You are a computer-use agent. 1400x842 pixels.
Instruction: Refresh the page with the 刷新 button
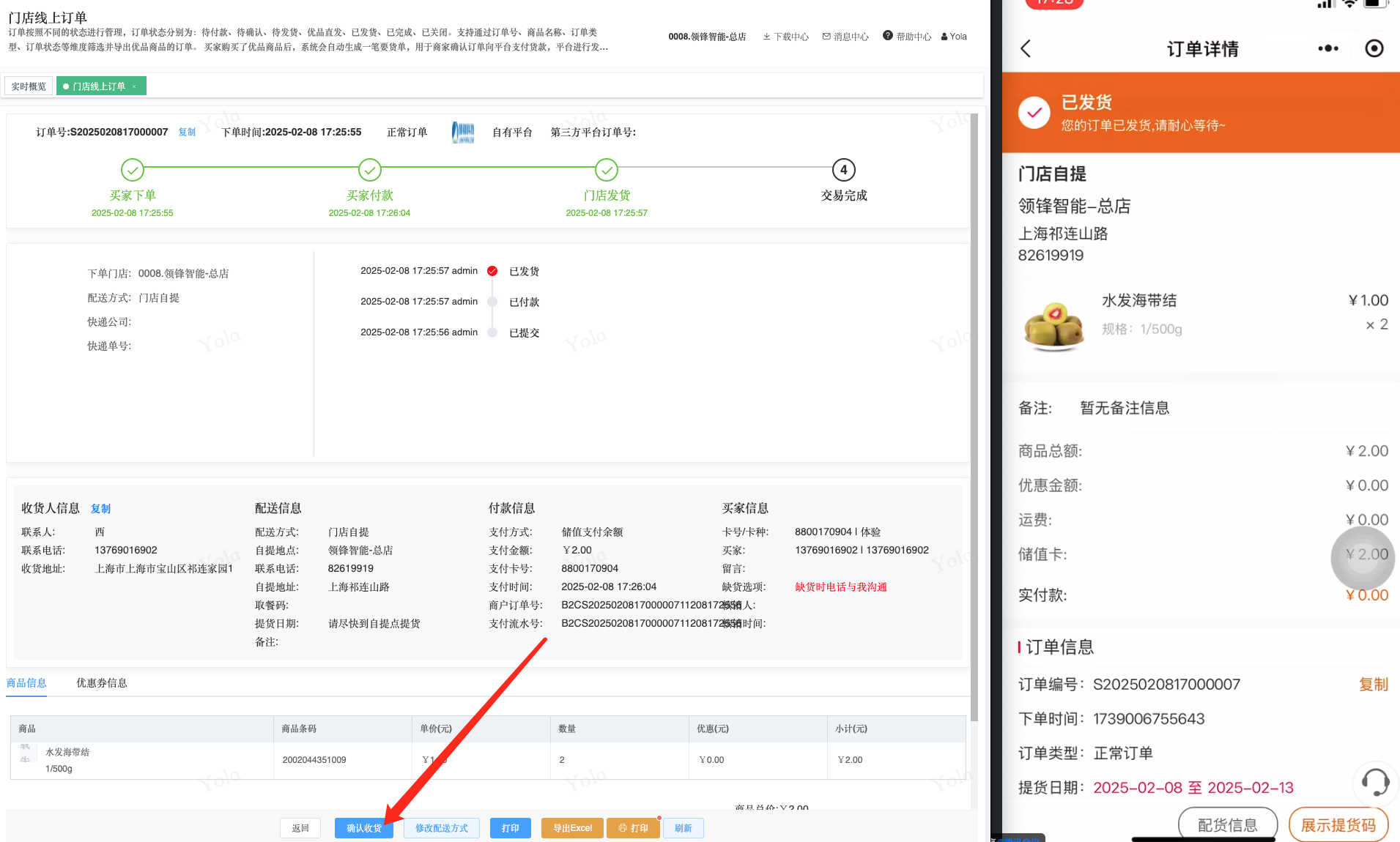click(x=684, y=828)
